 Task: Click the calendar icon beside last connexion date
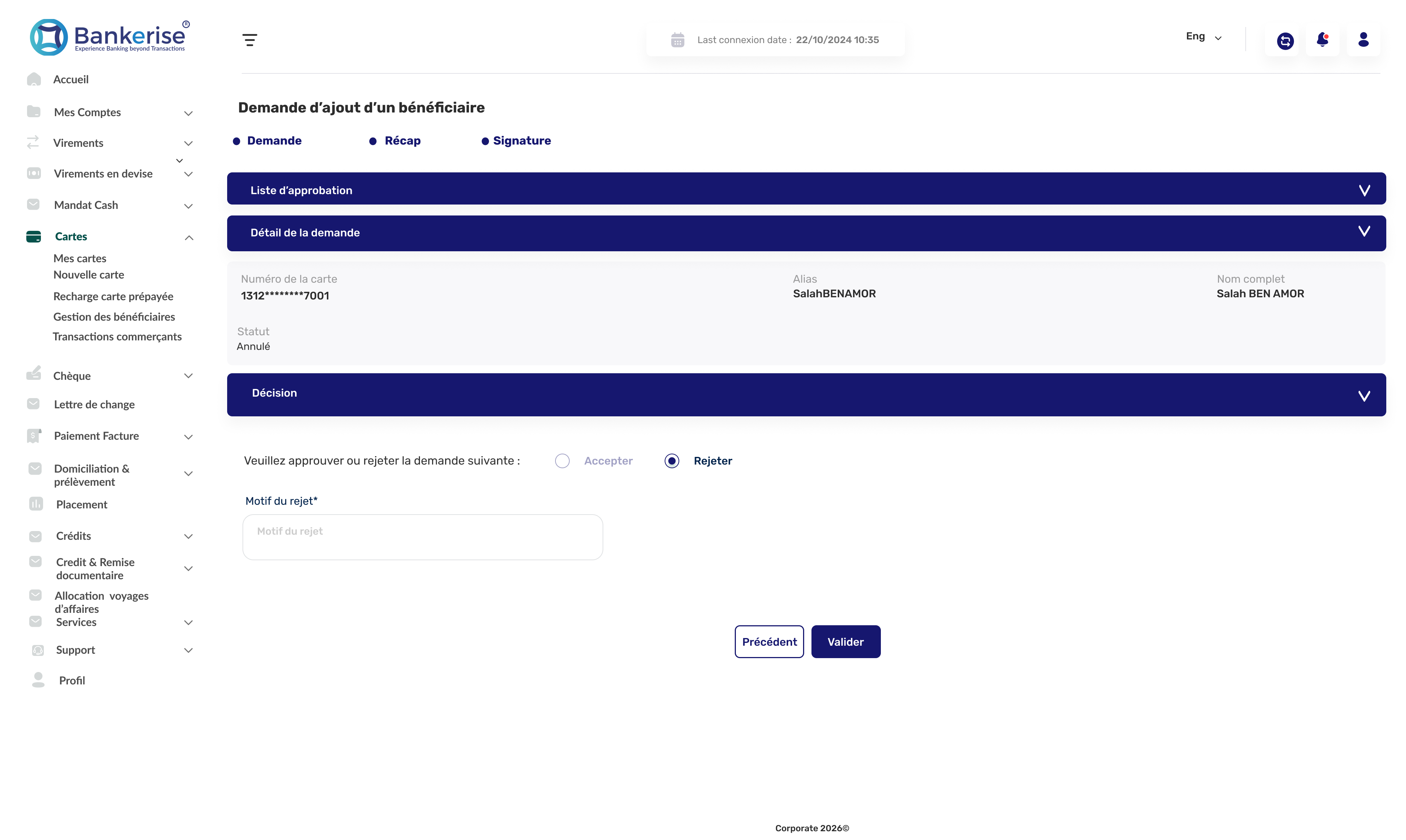[677, 39]
